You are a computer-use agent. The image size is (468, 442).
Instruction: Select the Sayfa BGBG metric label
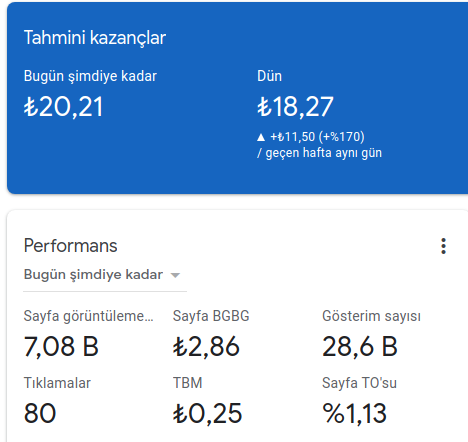(x=211, y=316)
